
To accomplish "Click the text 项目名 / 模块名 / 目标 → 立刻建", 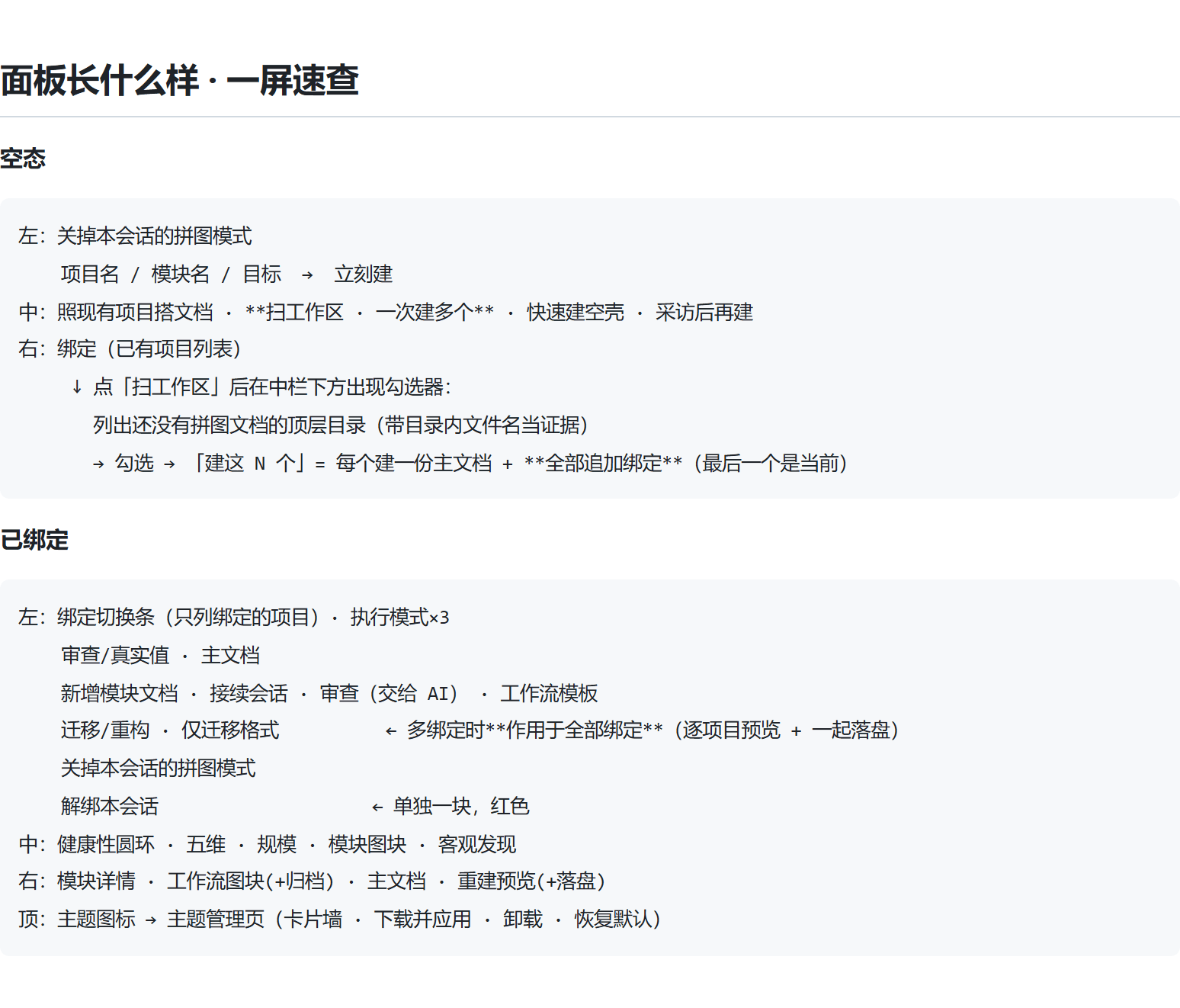I will click(227, 274).
